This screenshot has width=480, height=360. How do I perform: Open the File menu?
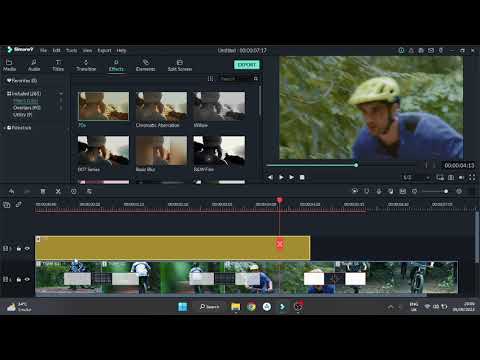click(x=43, y=50)
